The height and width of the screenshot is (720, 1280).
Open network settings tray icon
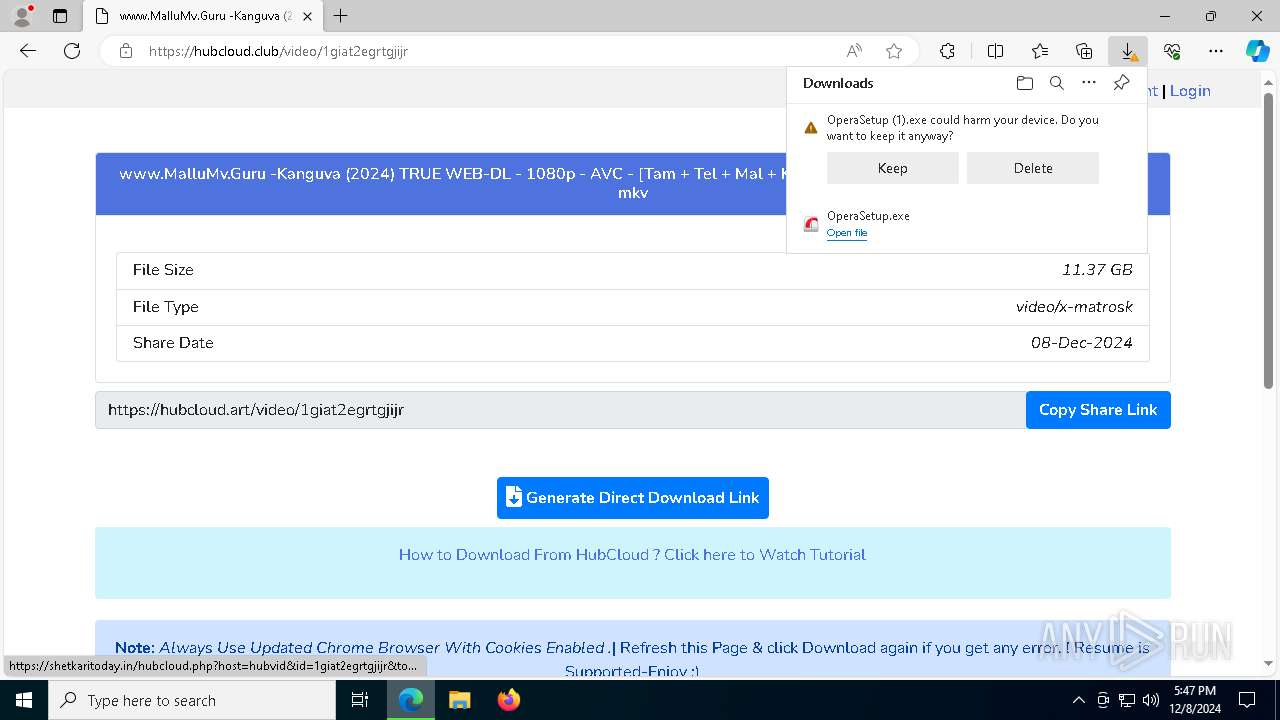tap(1127, 700)
